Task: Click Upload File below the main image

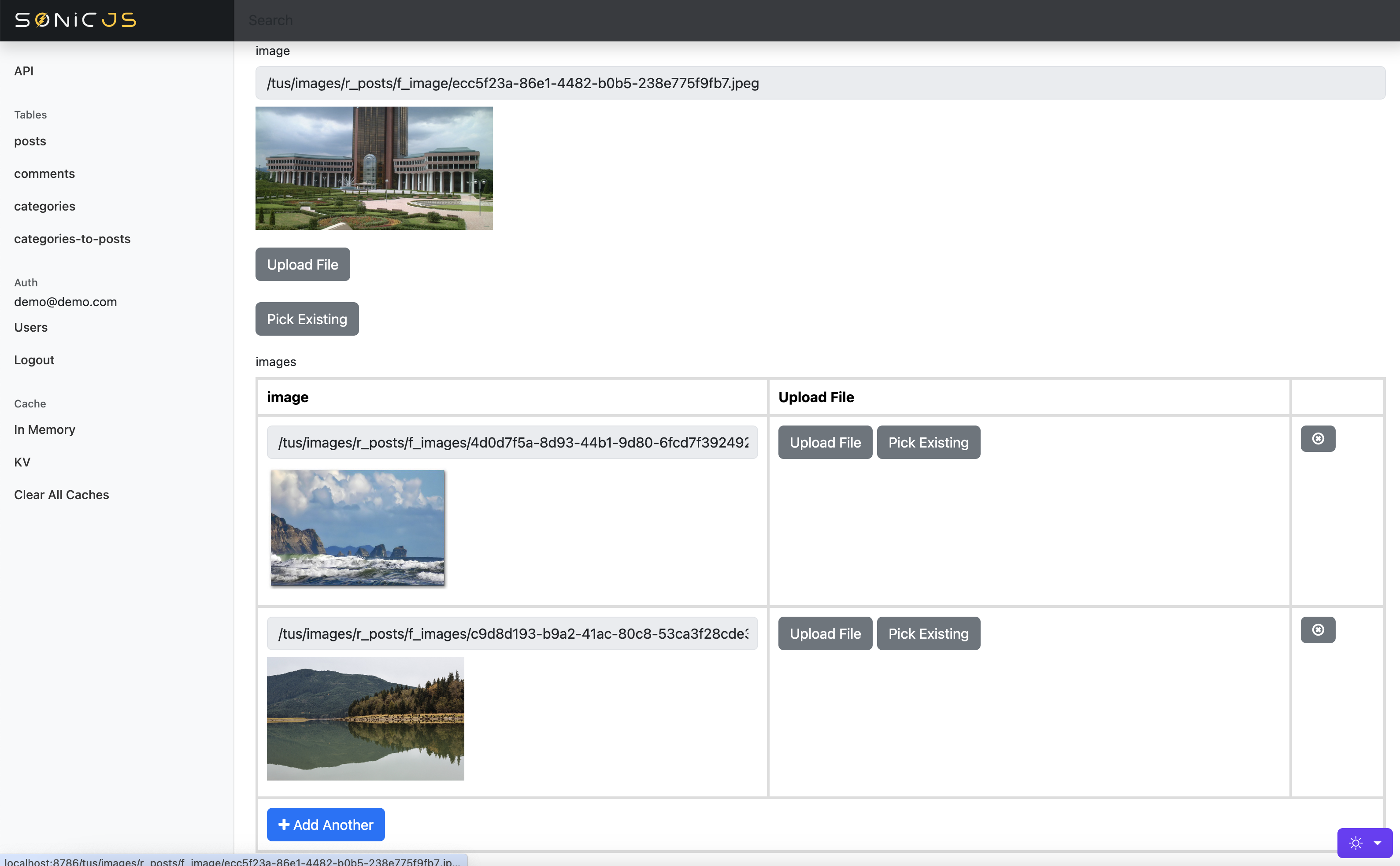Action: click(303, 264)
